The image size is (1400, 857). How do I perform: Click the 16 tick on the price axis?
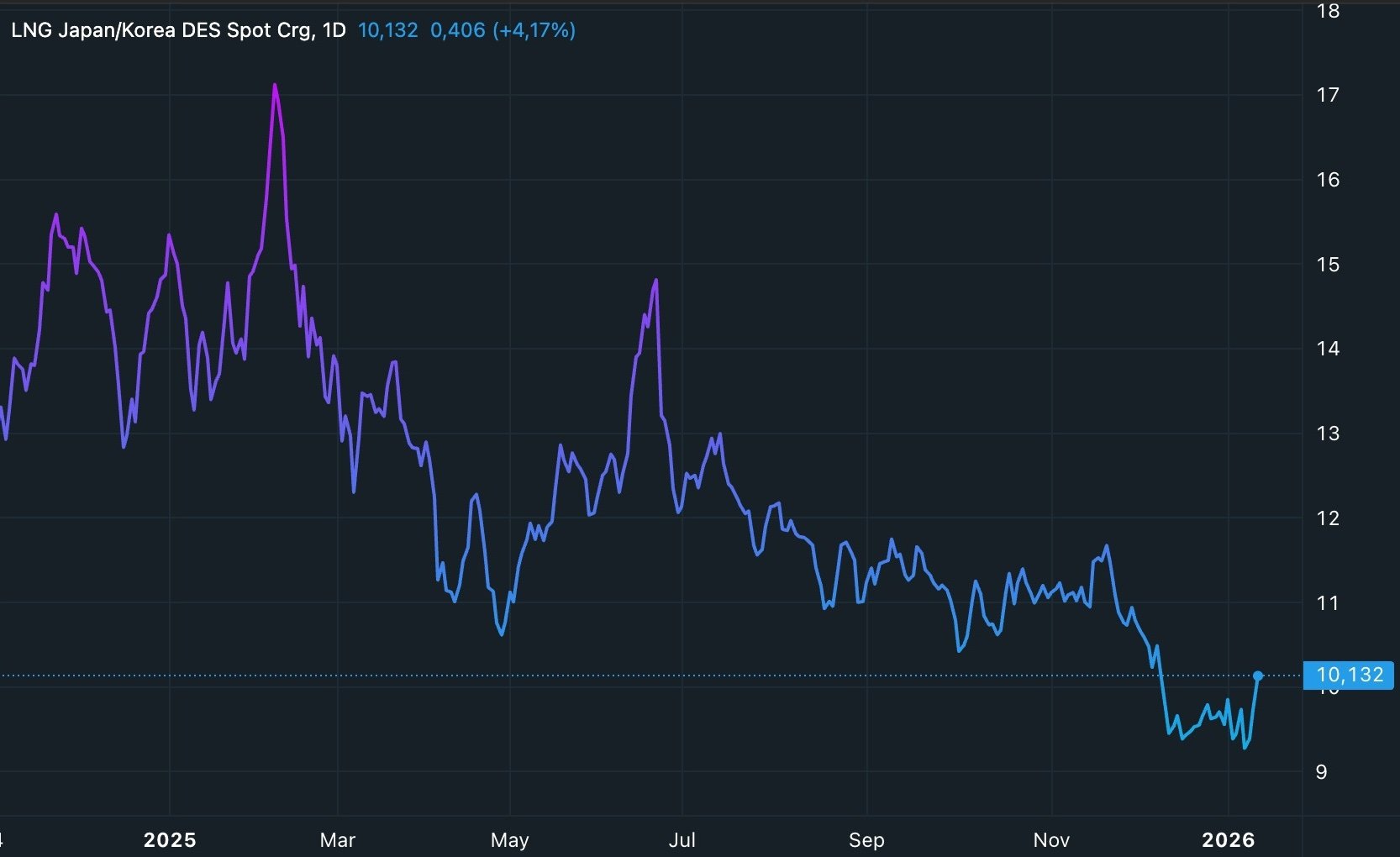coord(1328,179)
